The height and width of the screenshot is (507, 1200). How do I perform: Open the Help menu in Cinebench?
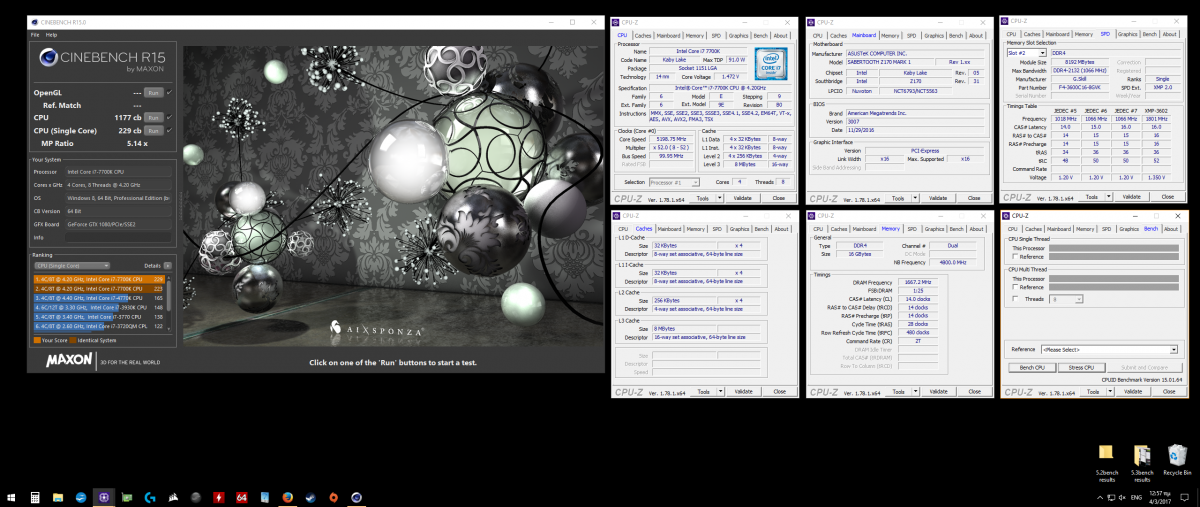(51, 34)
